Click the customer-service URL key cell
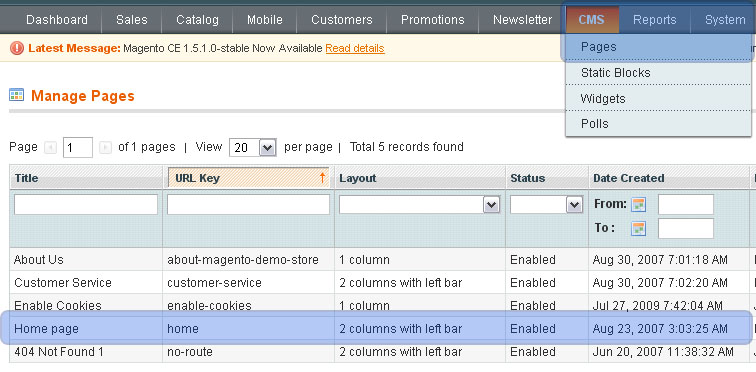The height and width of the screenshot is (372, 756). (x=214, y=282)
